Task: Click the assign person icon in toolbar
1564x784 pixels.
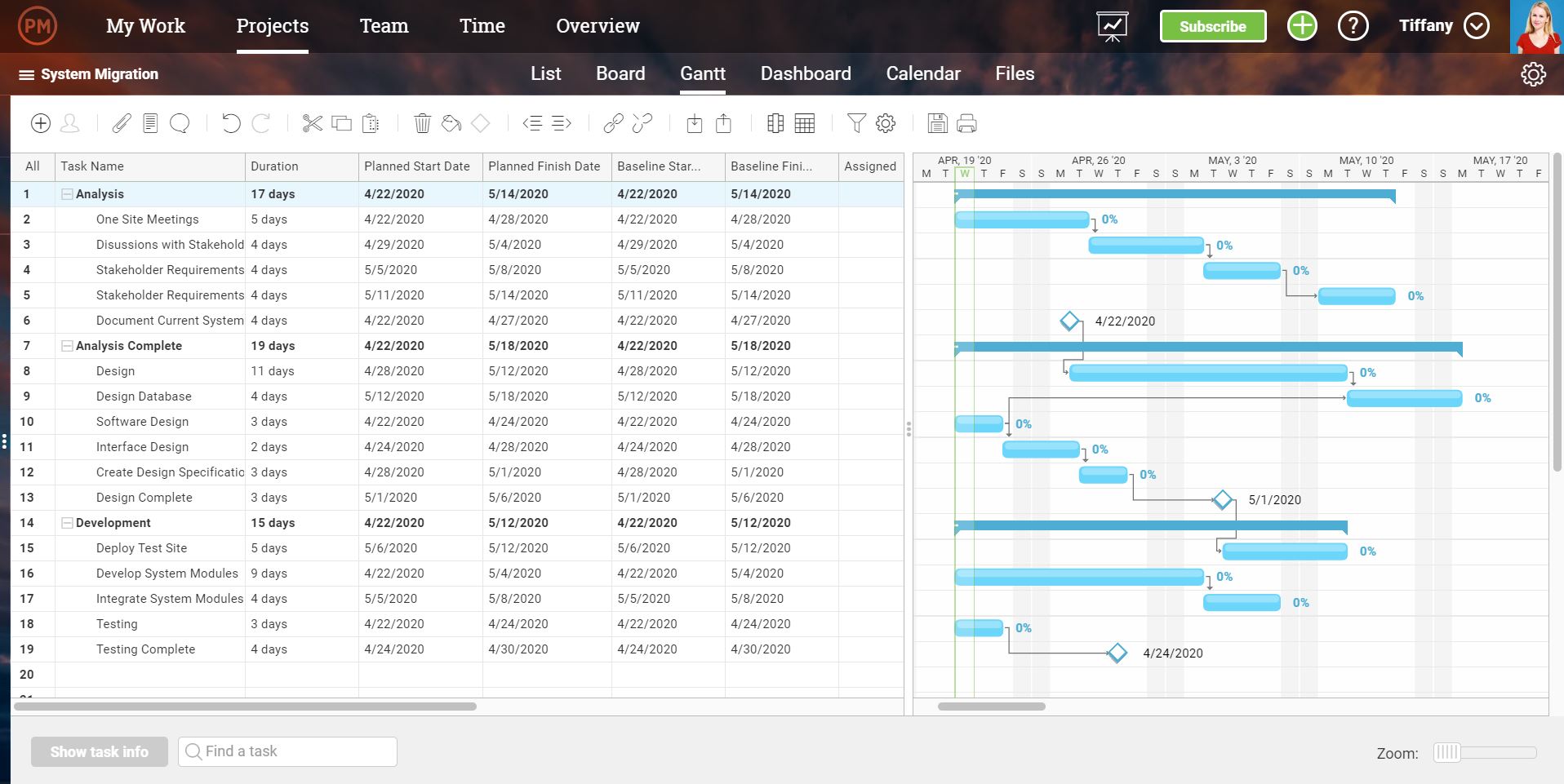Action: pyautogui.click(x=70, y=123)
